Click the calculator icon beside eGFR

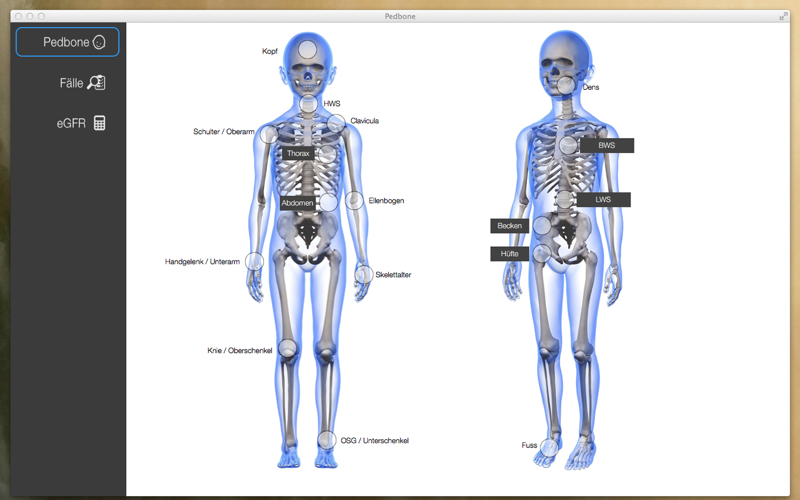(x=99, y=123)
